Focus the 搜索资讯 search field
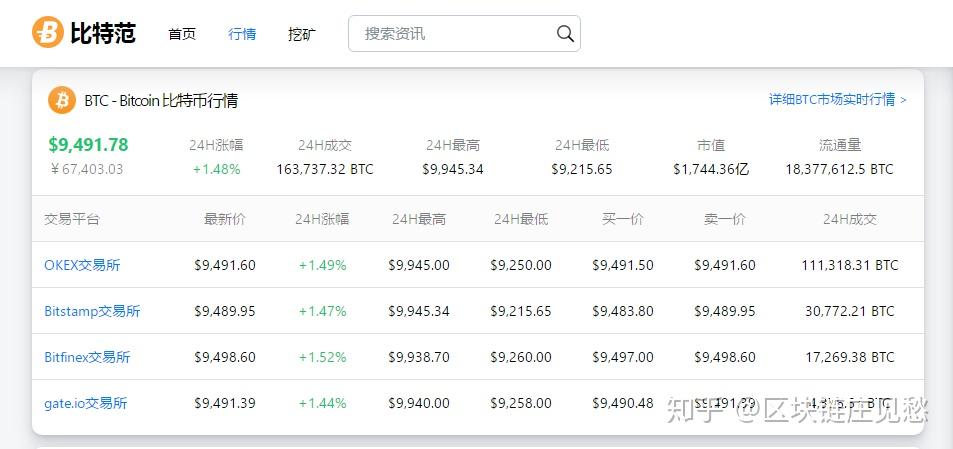The width and height of the screenshot is (953, 449). tap(464, 33)
